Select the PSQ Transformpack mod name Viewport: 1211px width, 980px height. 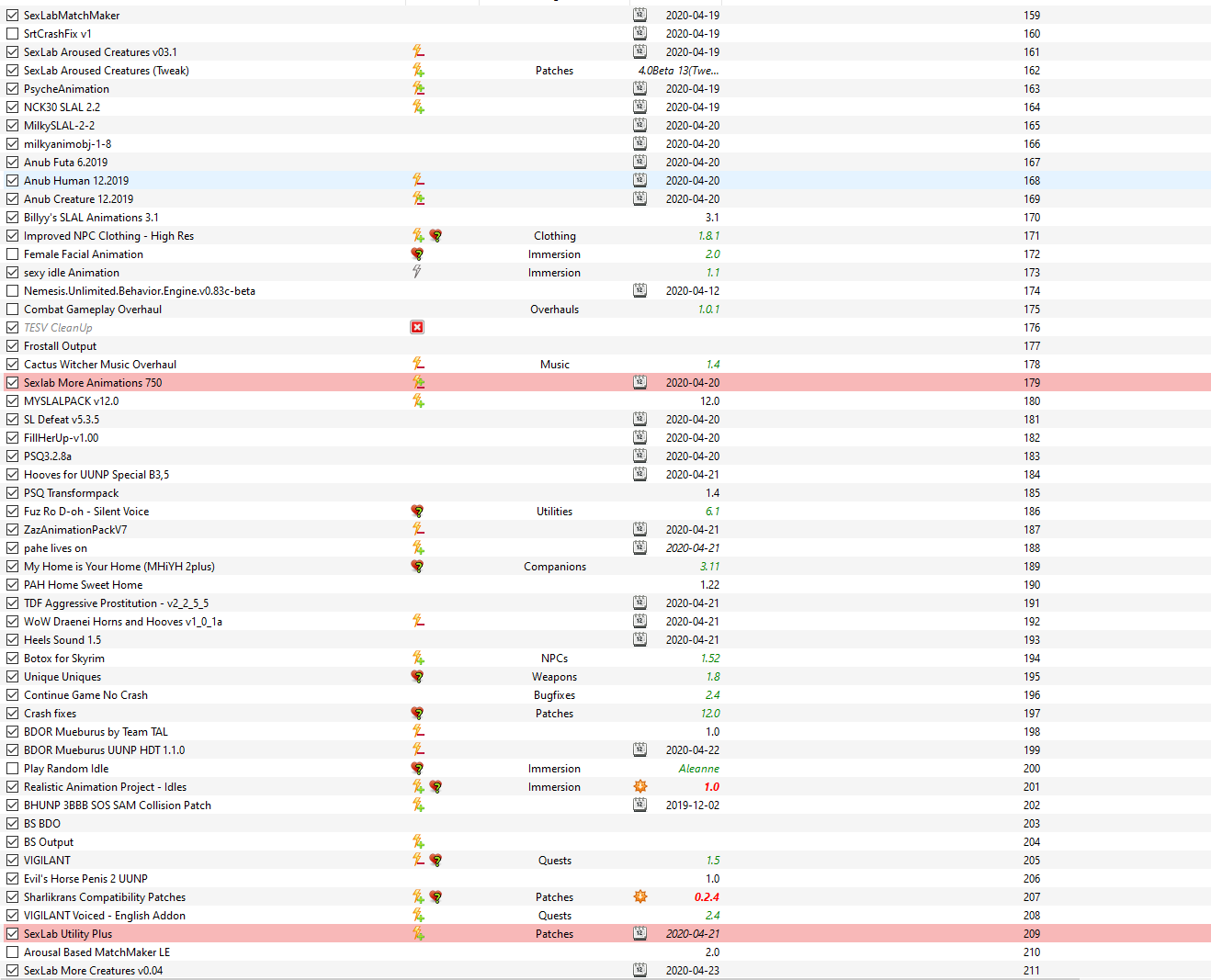(x=71, y=493)
